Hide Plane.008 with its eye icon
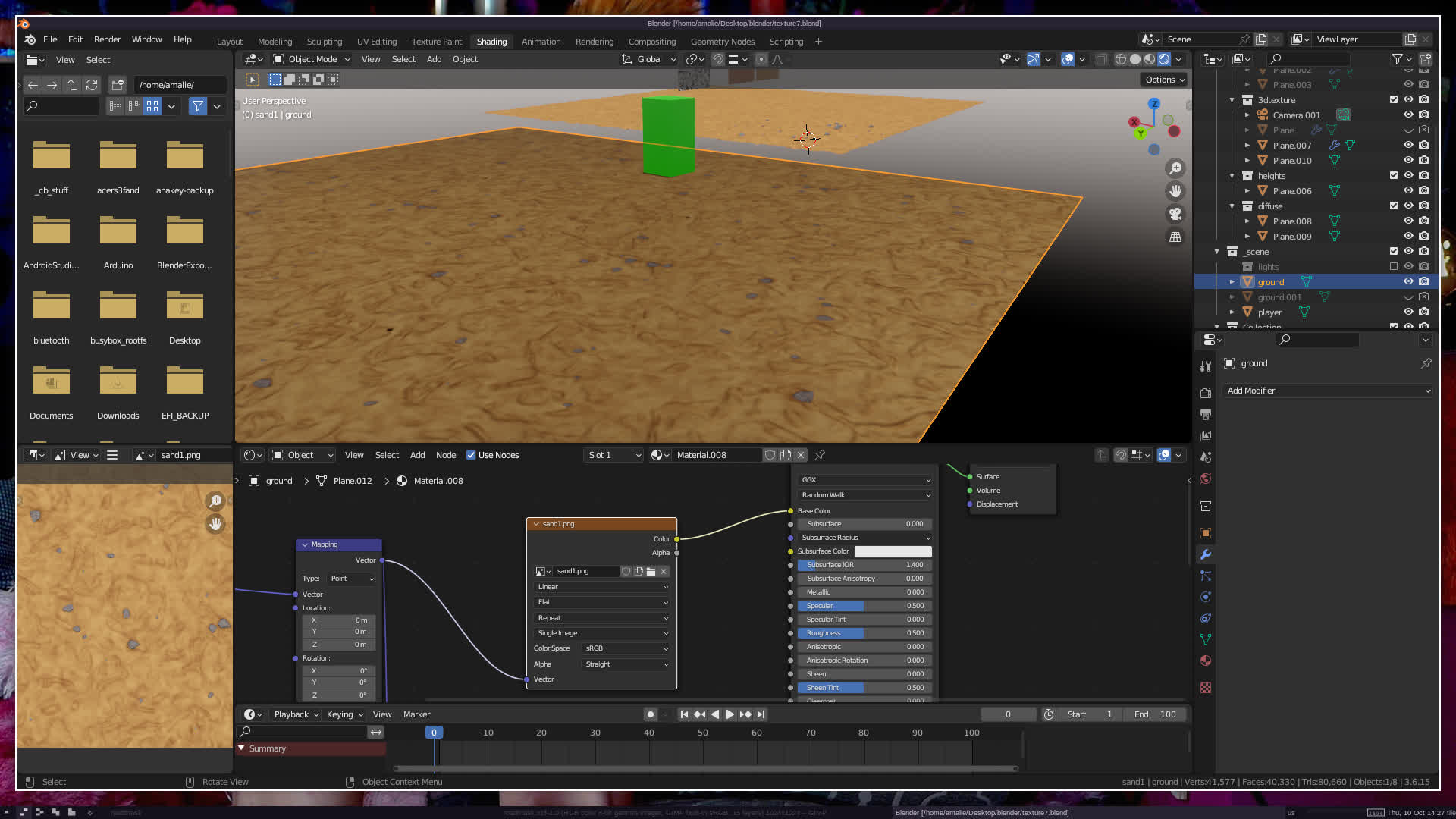The width and height of the screenshot is (1456, 819). (x=1408, y=221)
